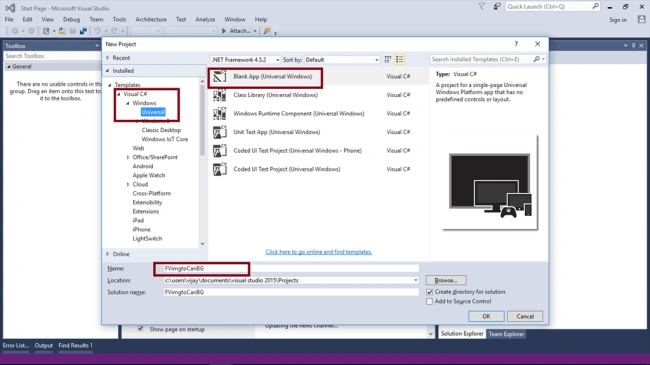This screenshot has height=365, width=650.
Task: Open the Debug menu
Action: coord(71,19)
